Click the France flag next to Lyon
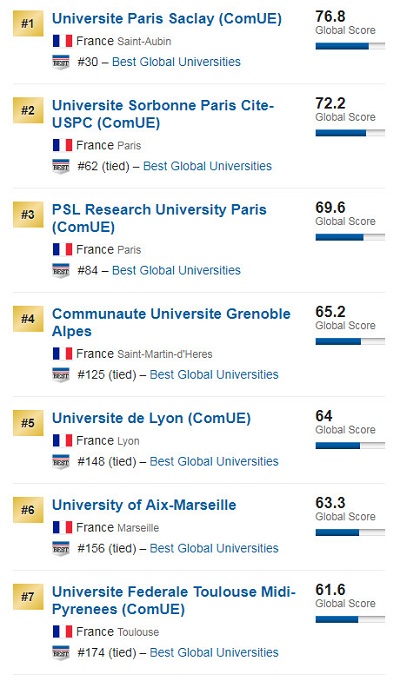 pyautogui.click(x=63, y=441)
